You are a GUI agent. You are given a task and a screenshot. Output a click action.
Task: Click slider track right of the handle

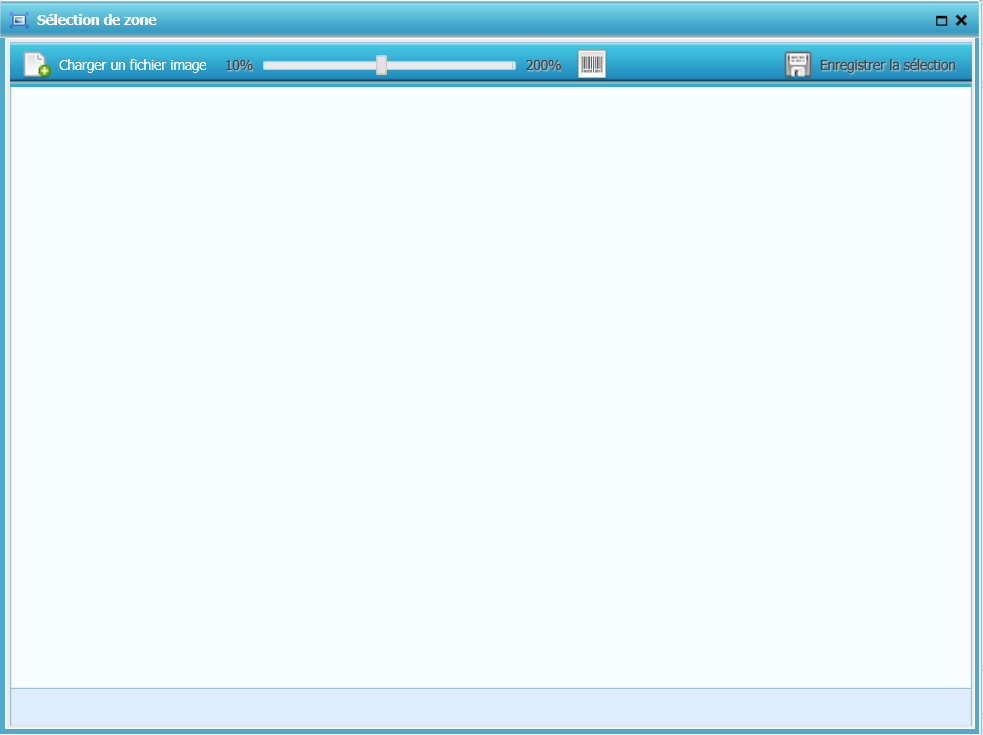[448, 65]
